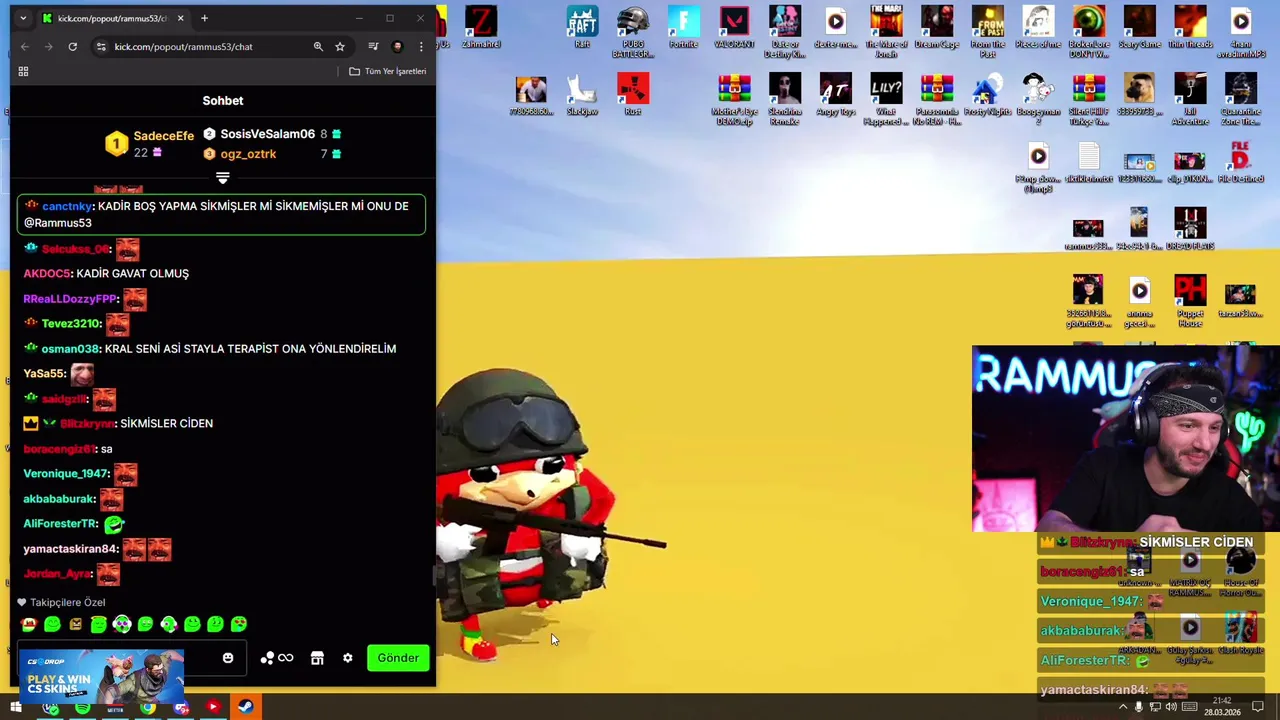This screenshot has width=1280, height=720.
Task: Open chat settings gear icon
Action: 347,658
